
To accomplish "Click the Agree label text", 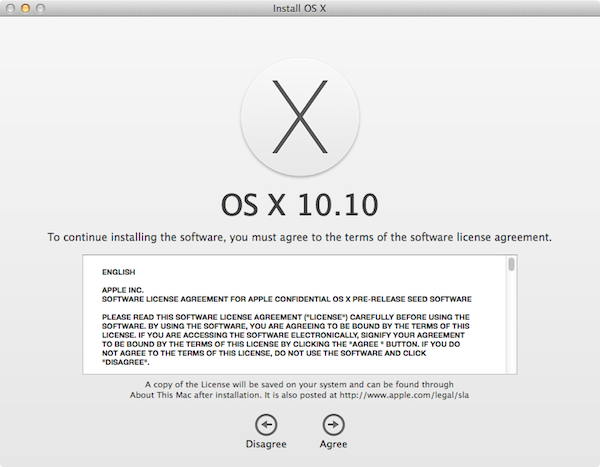I will coord(333,444).
